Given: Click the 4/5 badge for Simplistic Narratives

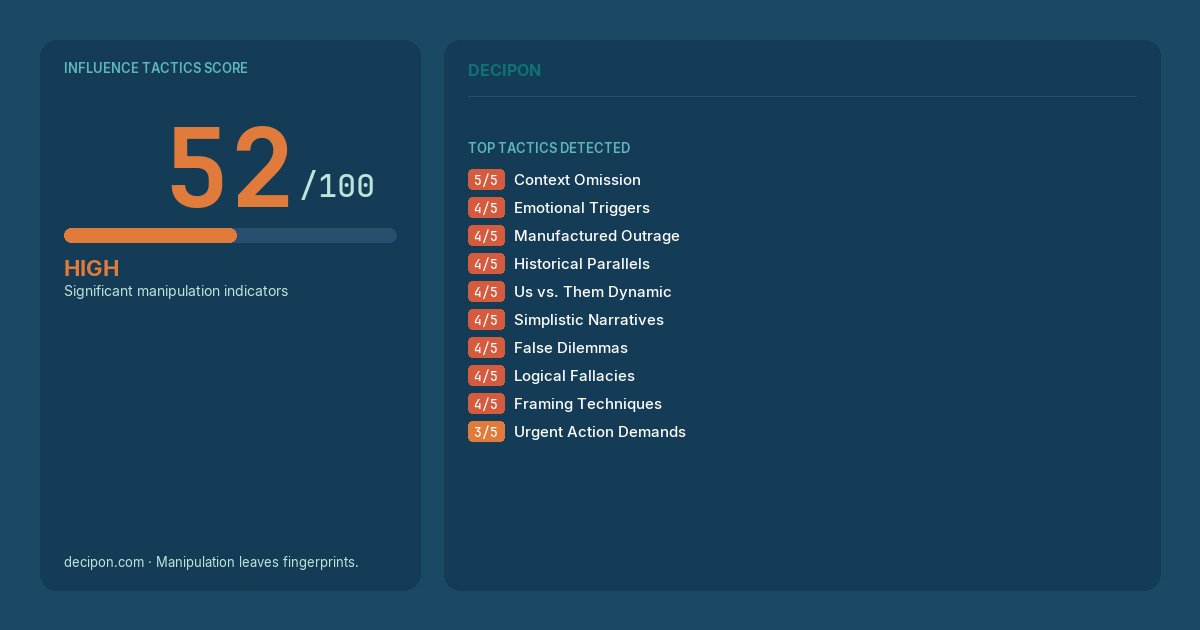Looking at the screenshot, I should 486,320.
